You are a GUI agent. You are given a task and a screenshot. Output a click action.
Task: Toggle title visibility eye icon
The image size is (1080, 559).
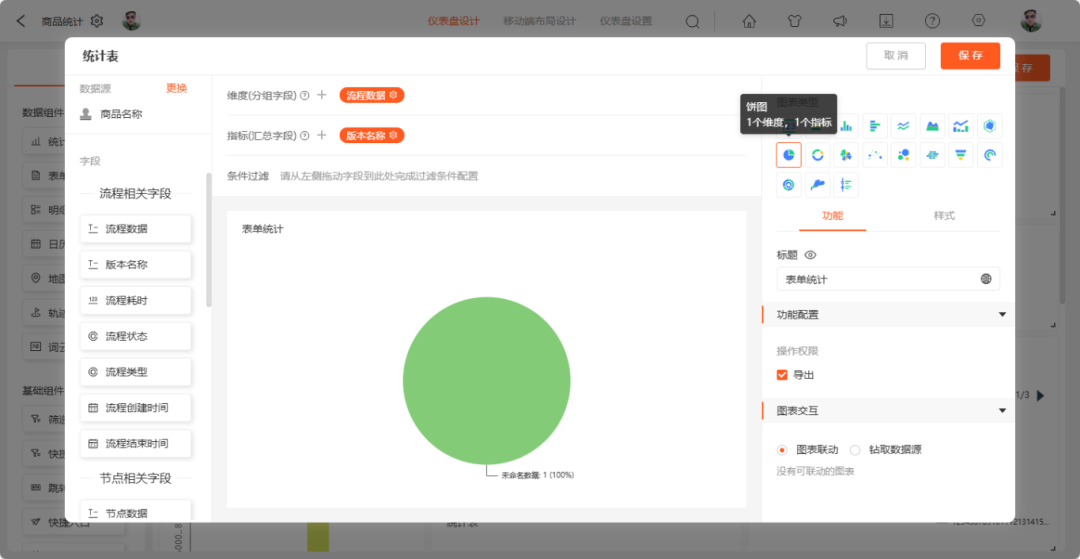(810, 255)
